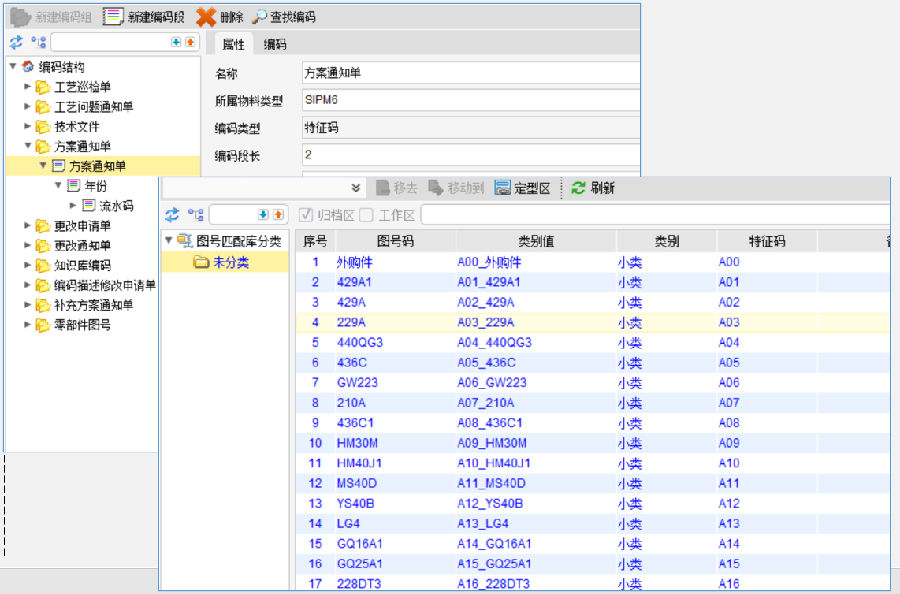Click the red 删除 delete icon
The height and width of the screenshot is (594, 900).
205,16
